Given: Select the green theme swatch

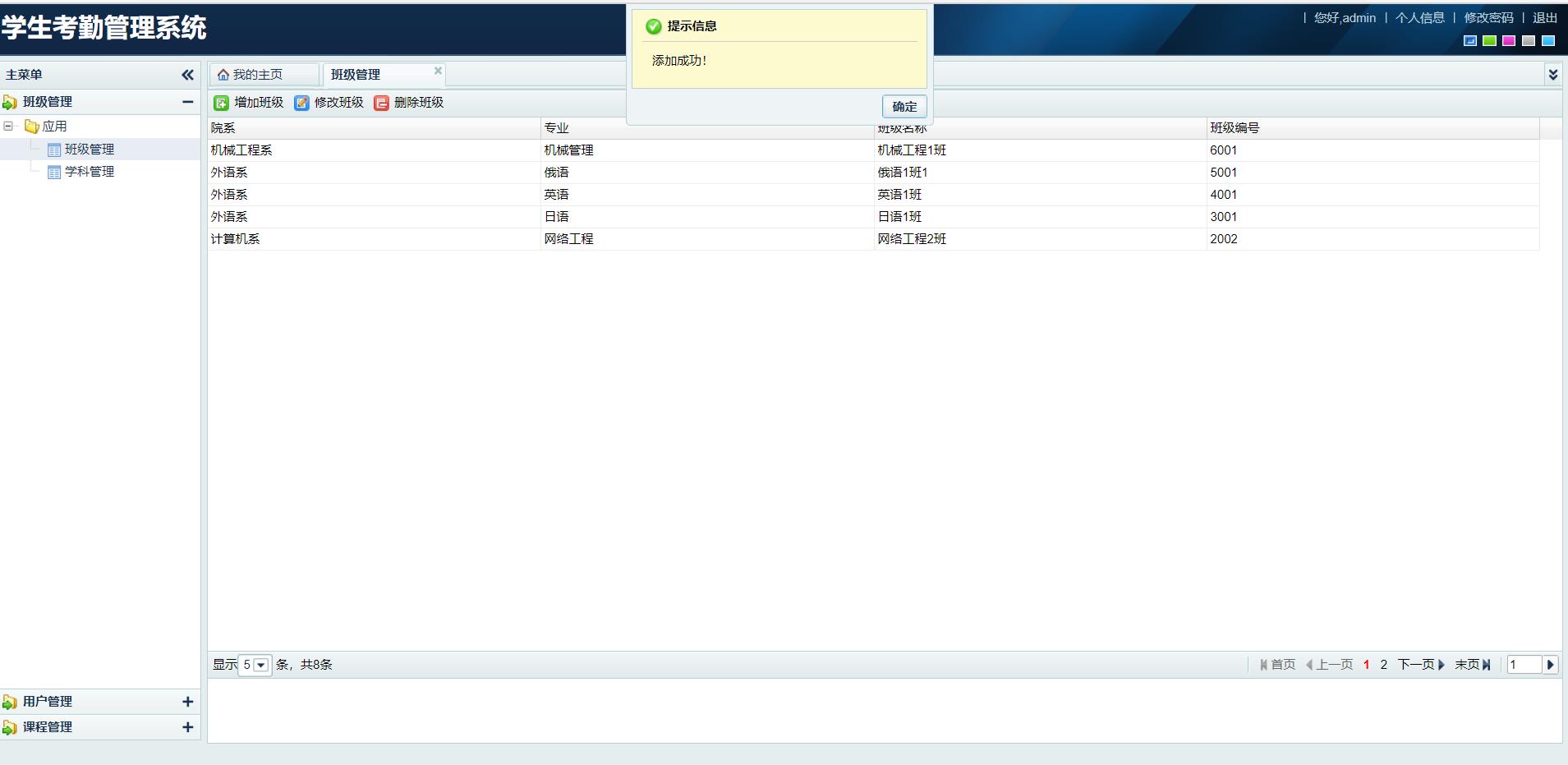Looking at the screenshot, I should tap(1489, 40).
